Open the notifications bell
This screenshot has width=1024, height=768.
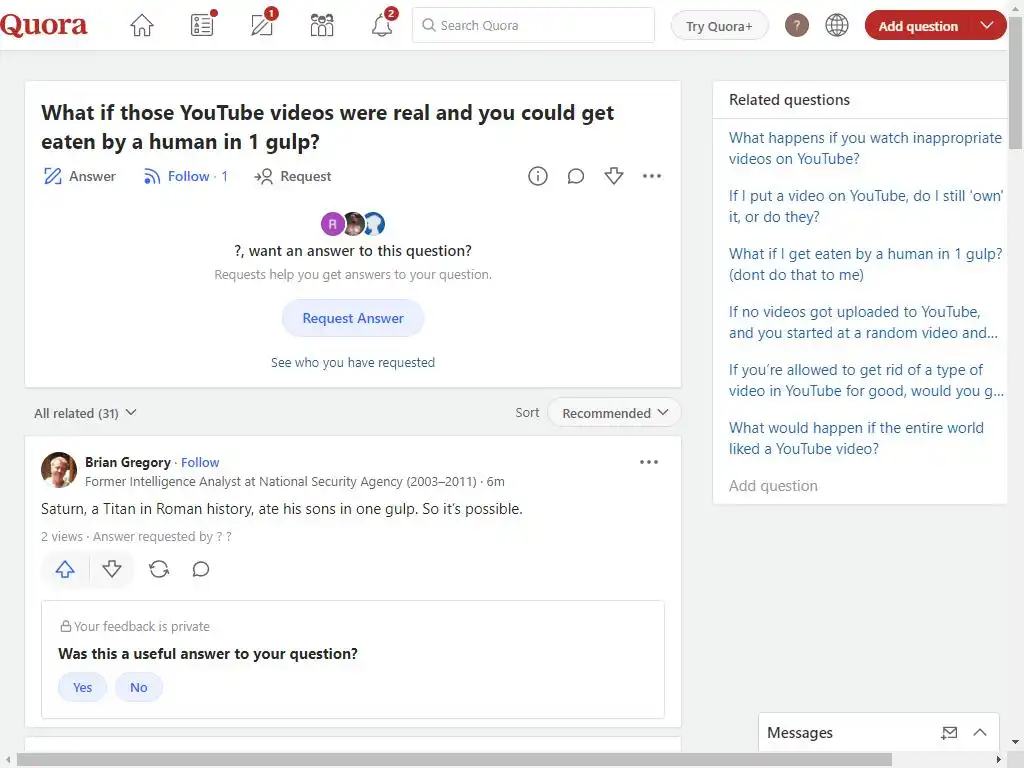pyautogui.click(x=382, y=25)
